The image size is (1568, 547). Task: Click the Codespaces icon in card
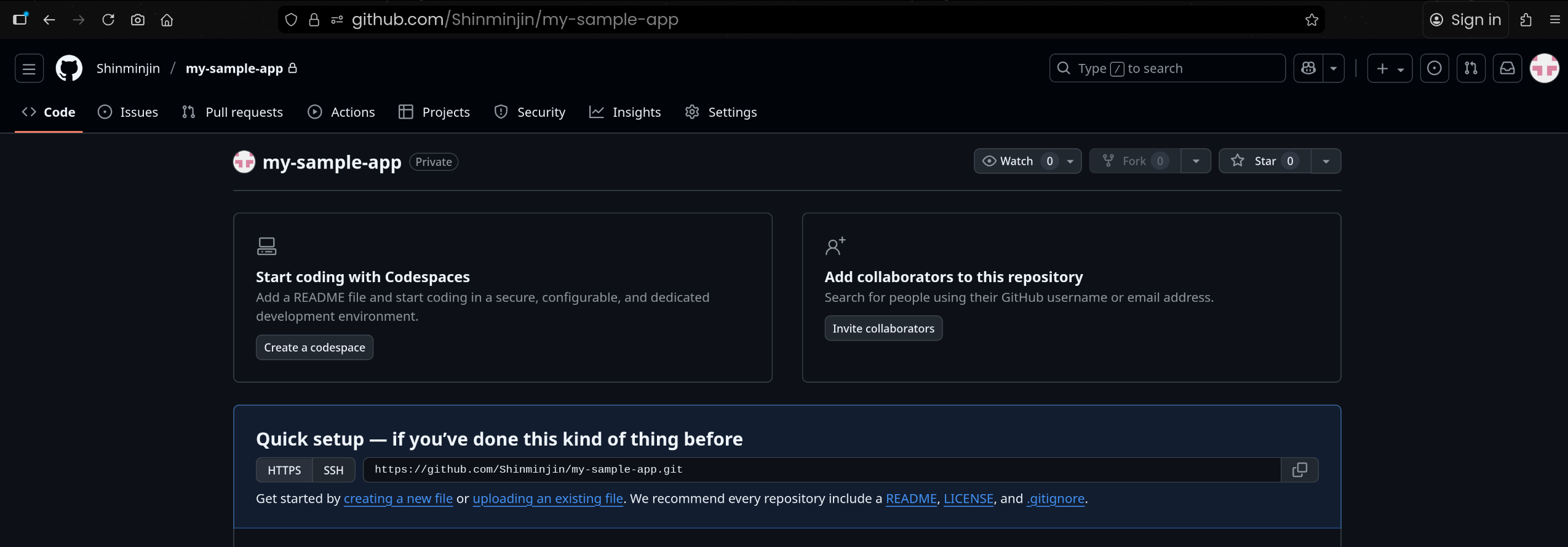[x=266, y=246]
